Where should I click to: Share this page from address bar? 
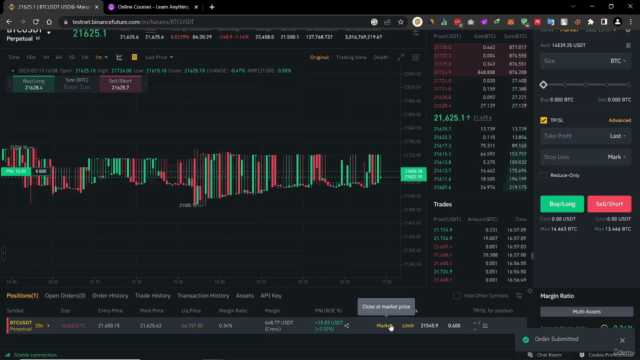(387, 22)
